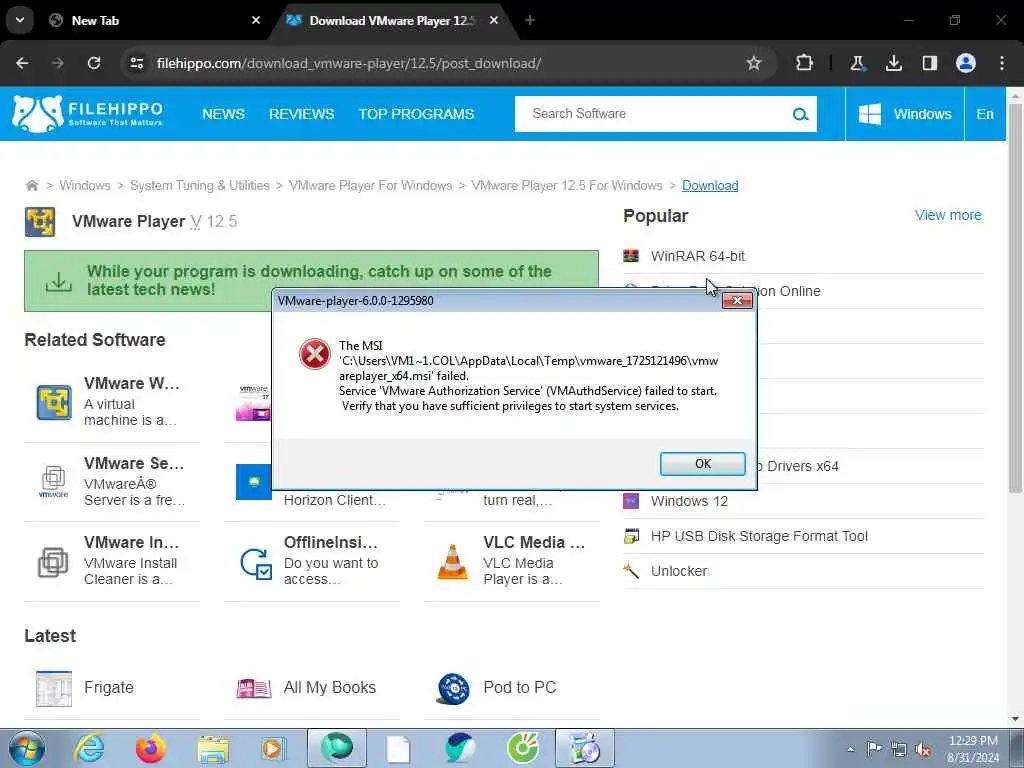1024x768 pixels.
Task: Click the page vertical scrollbar
Action: coord(1015,297)
